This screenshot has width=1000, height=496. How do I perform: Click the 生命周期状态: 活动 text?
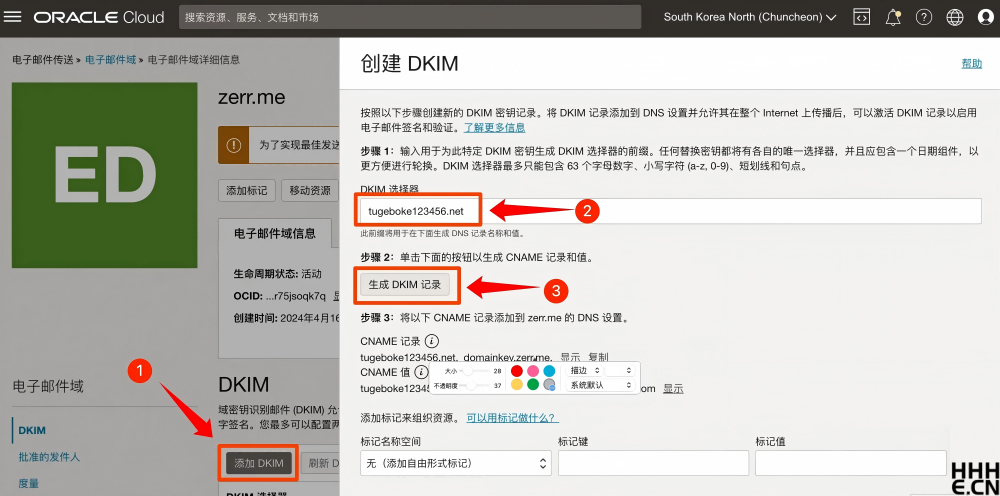click(x=278, y=274)
